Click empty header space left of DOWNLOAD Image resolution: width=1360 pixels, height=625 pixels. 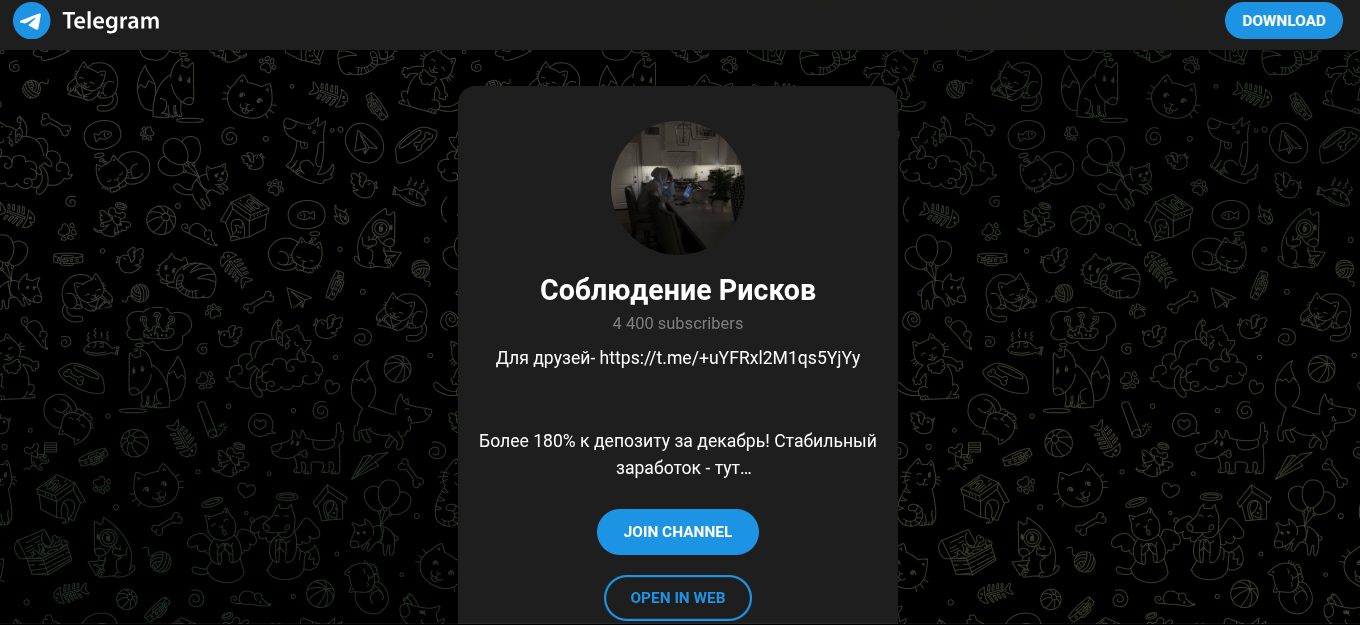(700, 20)
